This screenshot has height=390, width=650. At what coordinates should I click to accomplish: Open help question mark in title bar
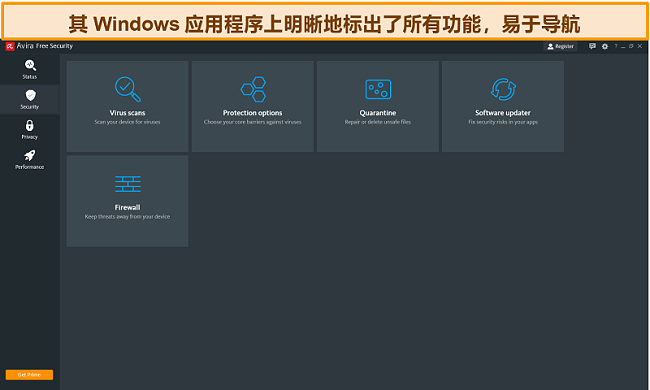pyautogui.click(x=616, y=46)
